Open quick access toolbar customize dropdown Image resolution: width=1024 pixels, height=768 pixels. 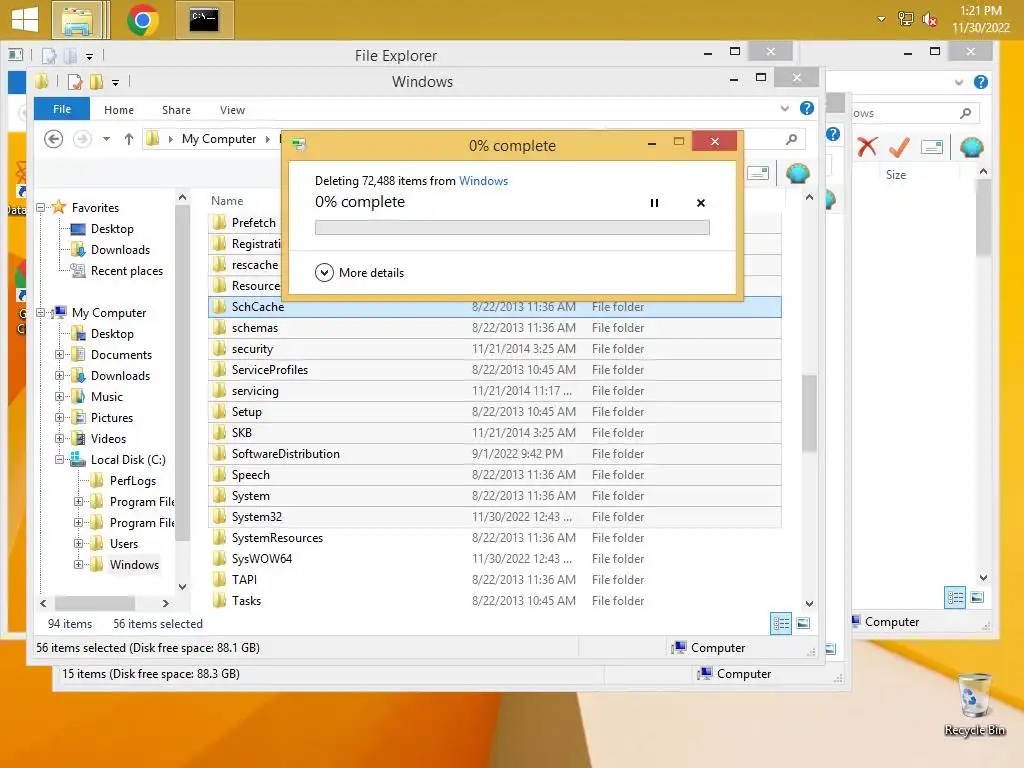click(116, 82)
